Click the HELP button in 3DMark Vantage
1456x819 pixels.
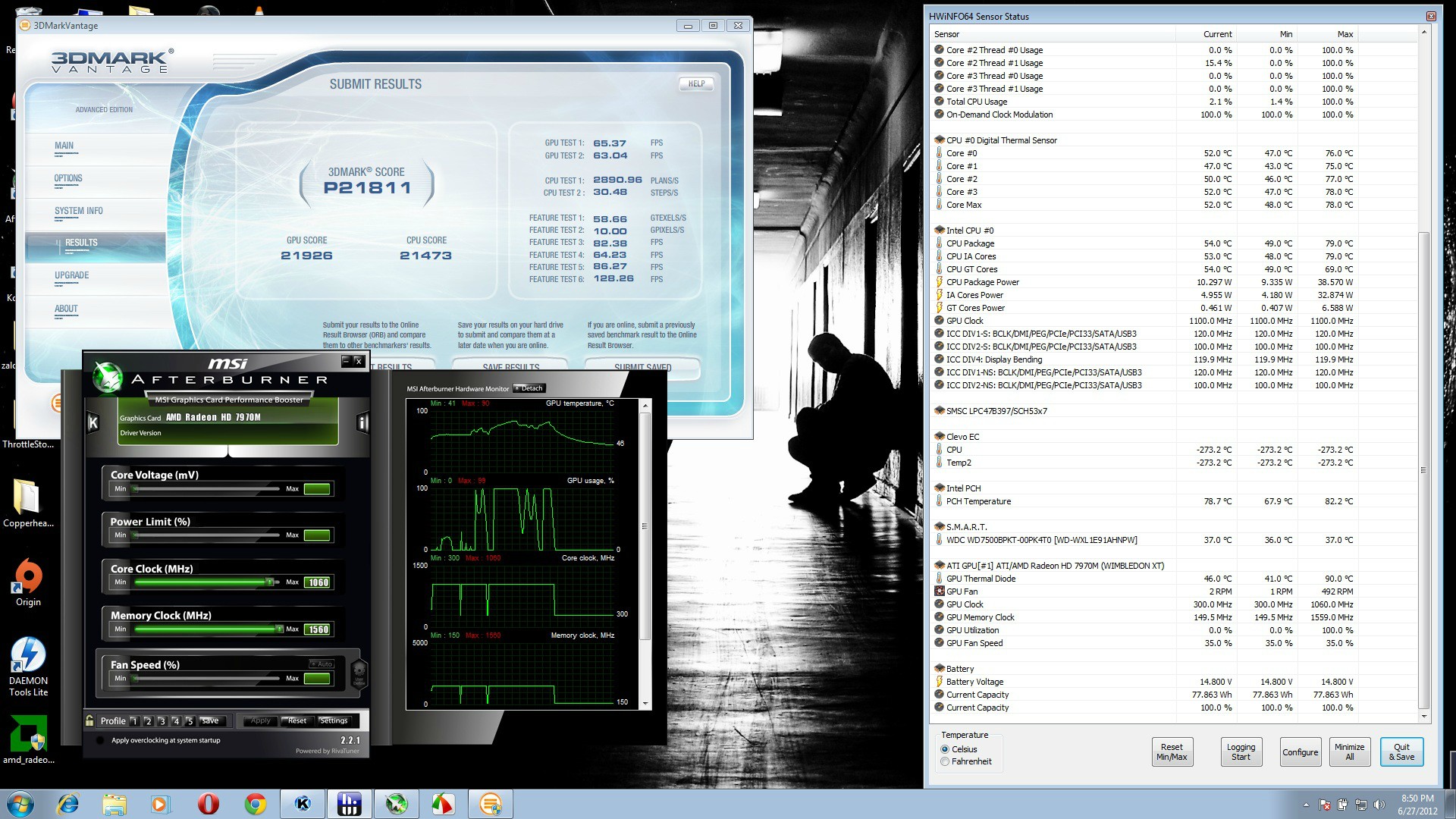coord(696,84)
